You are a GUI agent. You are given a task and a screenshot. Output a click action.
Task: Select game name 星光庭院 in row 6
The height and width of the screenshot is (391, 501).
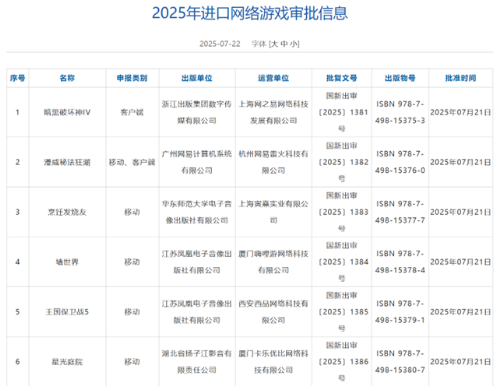click(67, 362)
